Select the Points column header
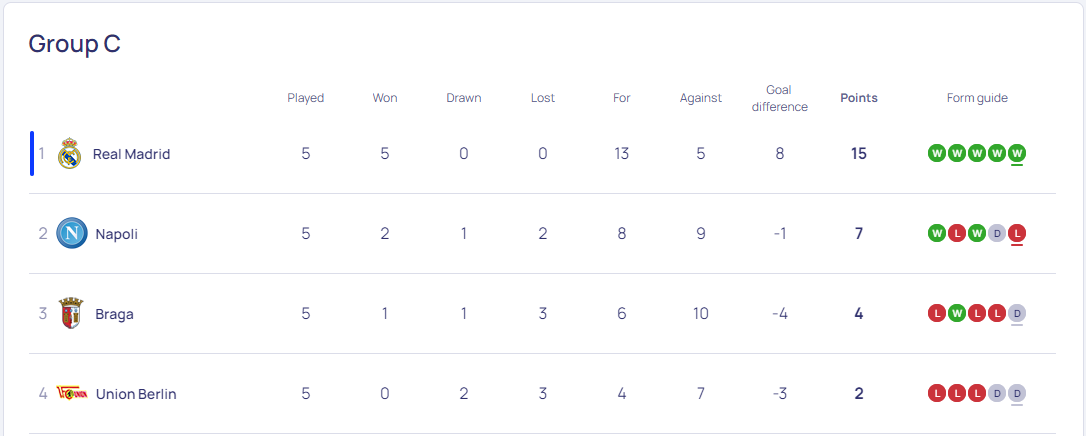Screen dimensions: 1086x436 point(859,98)
